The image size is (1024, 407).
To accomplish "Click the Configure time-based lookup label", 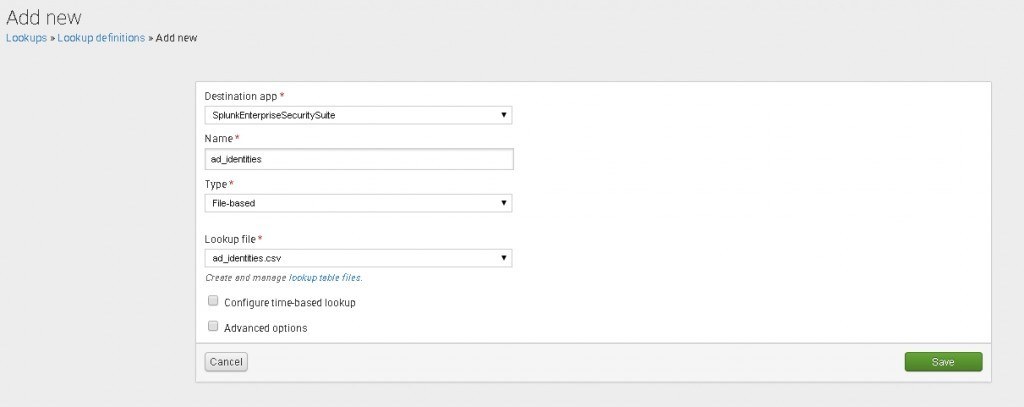I will [x=289, y=302].
